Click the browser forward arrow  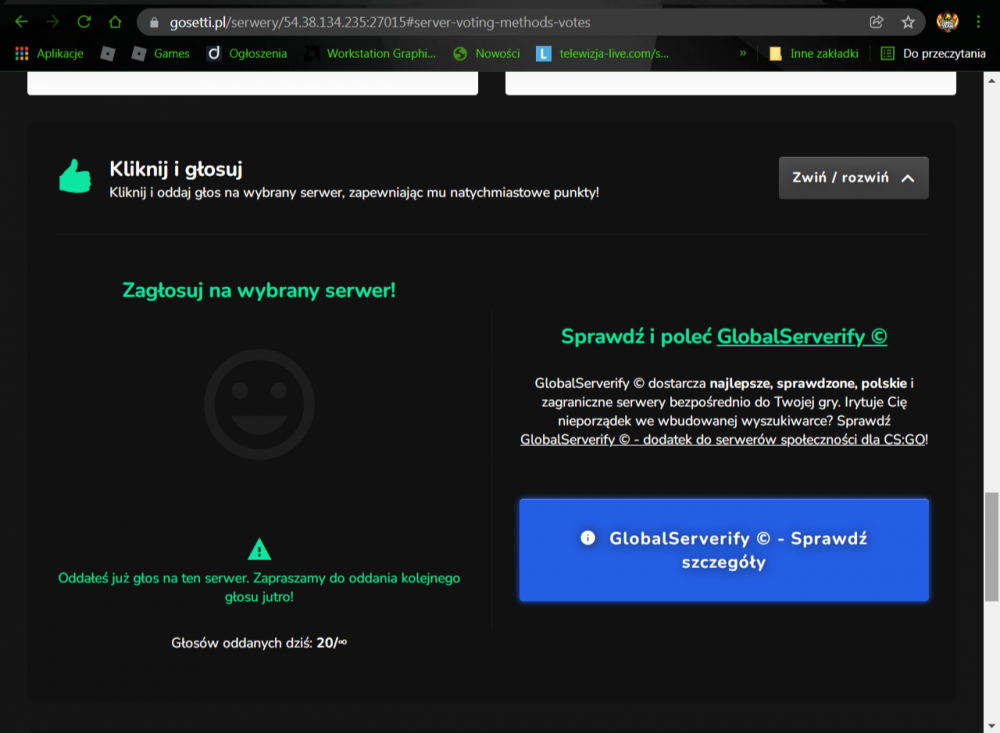[x=52, y=22]
